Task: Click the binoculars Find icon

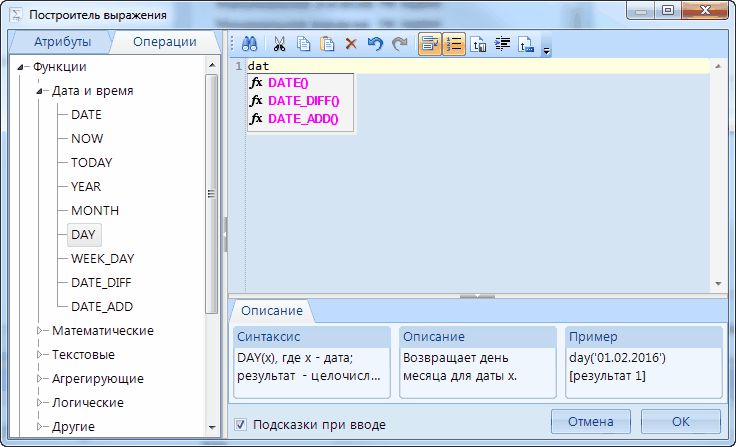Action: [x=250, y=43]
